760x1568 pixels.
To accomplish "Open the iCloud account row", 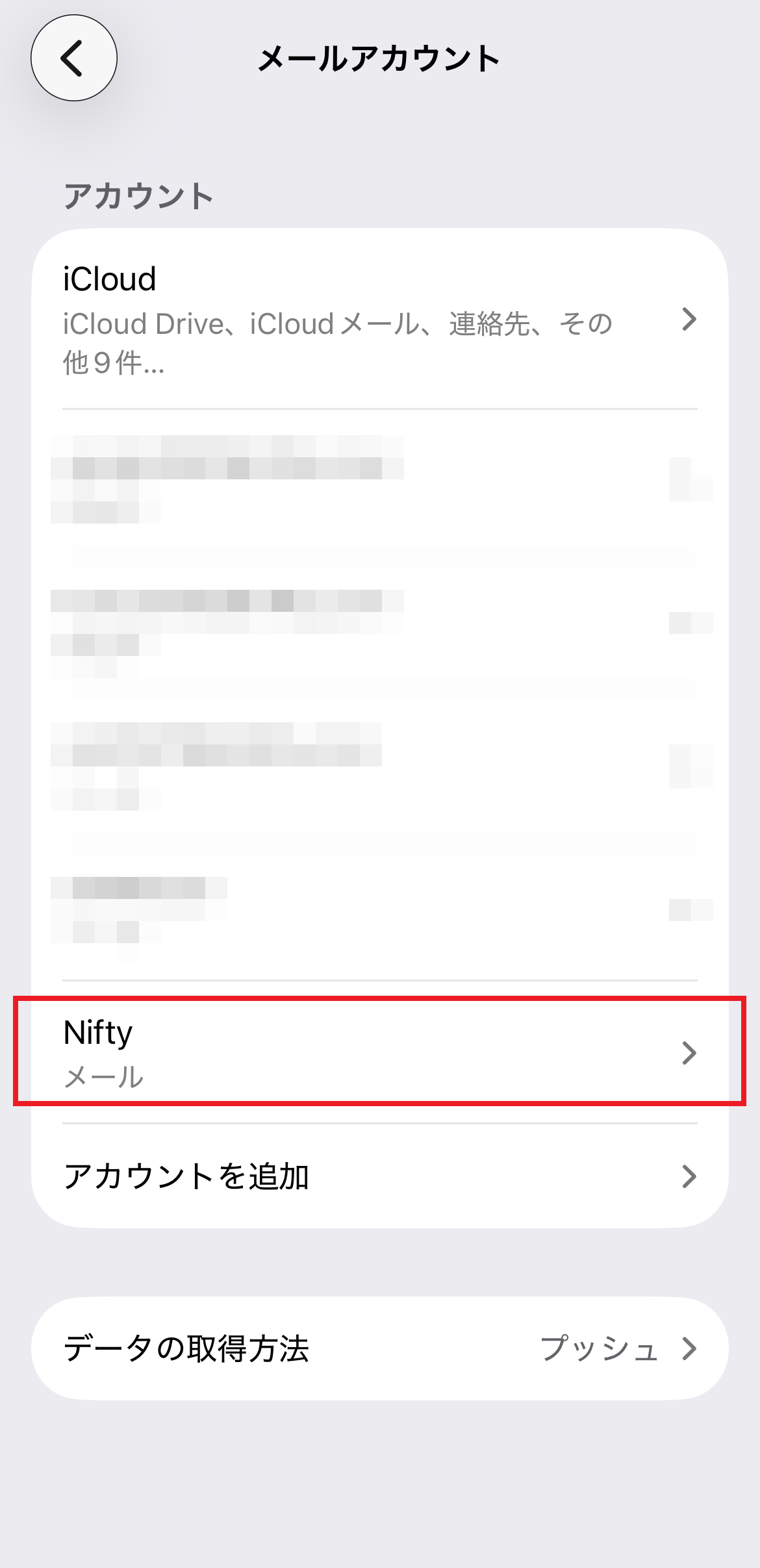I will click(x=380, y=319).
